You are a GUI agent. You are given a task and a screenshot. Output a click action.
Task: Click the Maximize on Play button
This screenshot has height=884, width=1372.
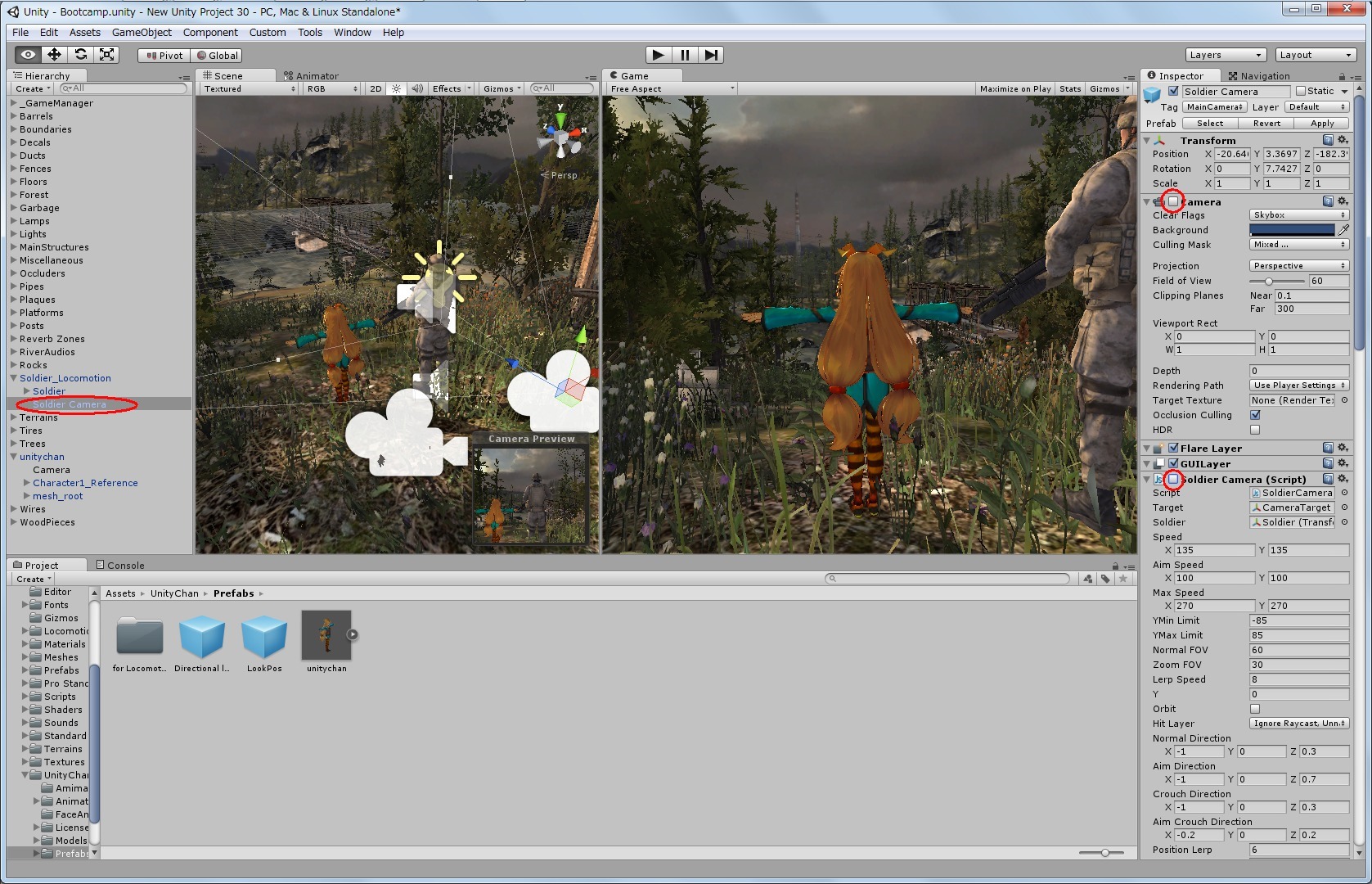pos(1014,88)
